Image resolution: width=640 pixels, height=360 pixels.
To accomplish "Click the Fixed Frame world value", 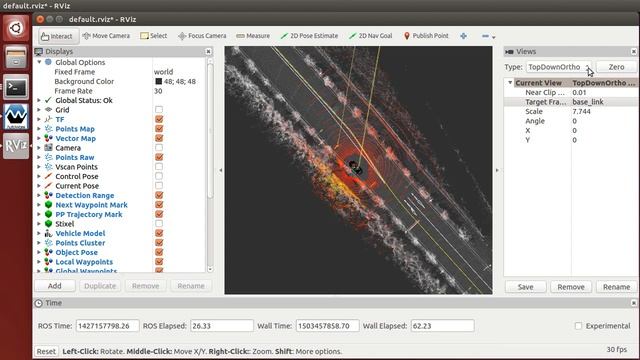I will click(x=163, y=72).
